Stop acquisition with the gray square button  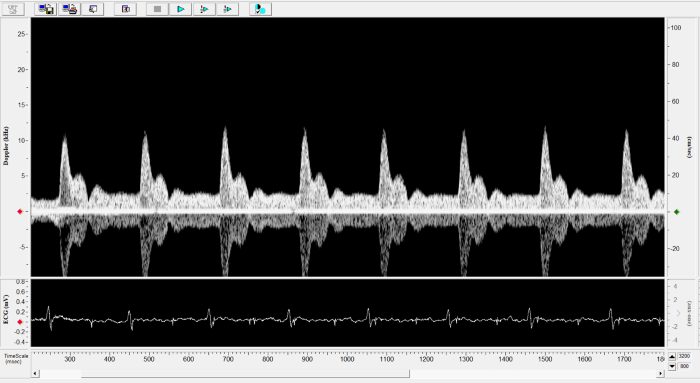(x=157, y=9)
